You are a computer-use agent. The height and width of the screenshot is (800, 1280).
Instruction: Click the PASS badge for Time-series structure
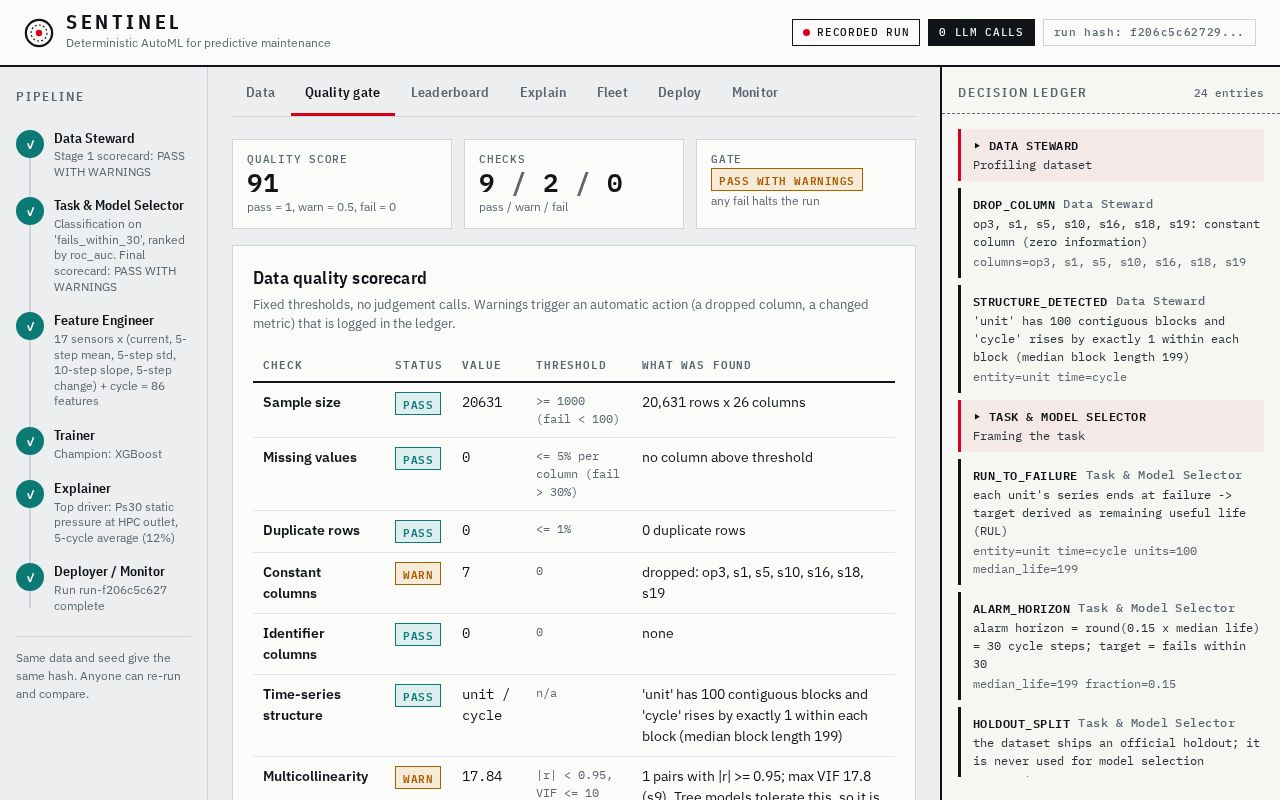point(418,696)
